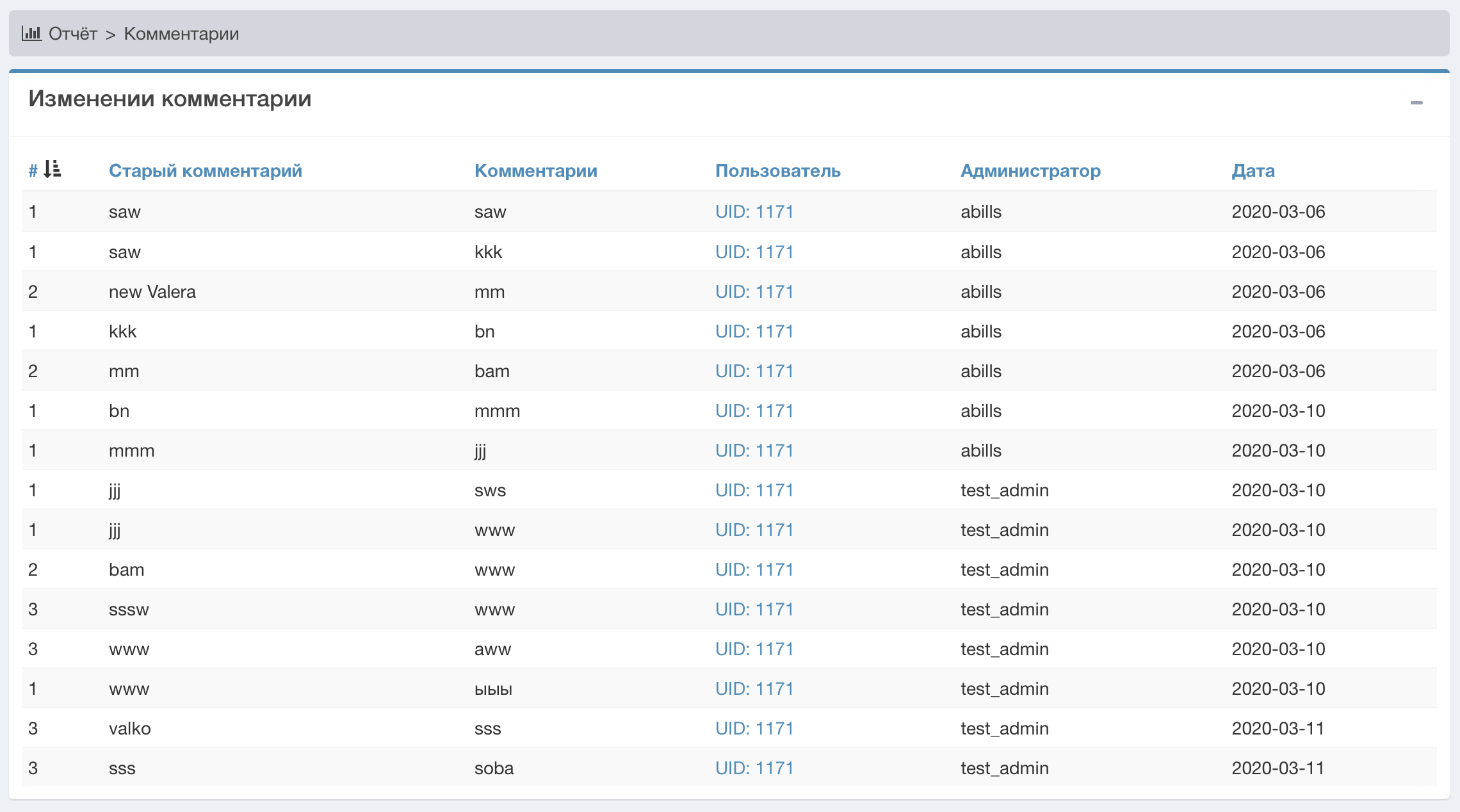Select Комментарии in the breadcrumb
Image resolution: width=1460 pixels, height=812 pixels.
pyautogui.click(x=181, y=33)
